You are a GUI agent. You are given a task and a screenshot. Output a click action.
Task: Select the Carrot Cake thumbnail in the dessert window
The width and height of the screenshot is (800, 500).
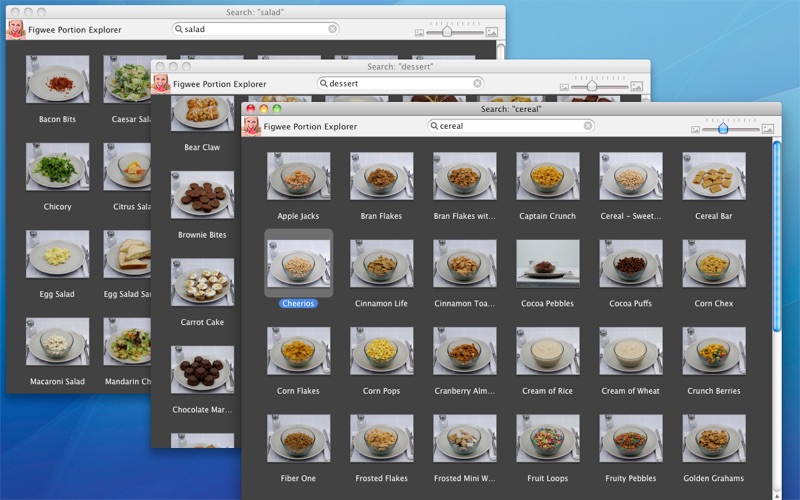(203, 282)
